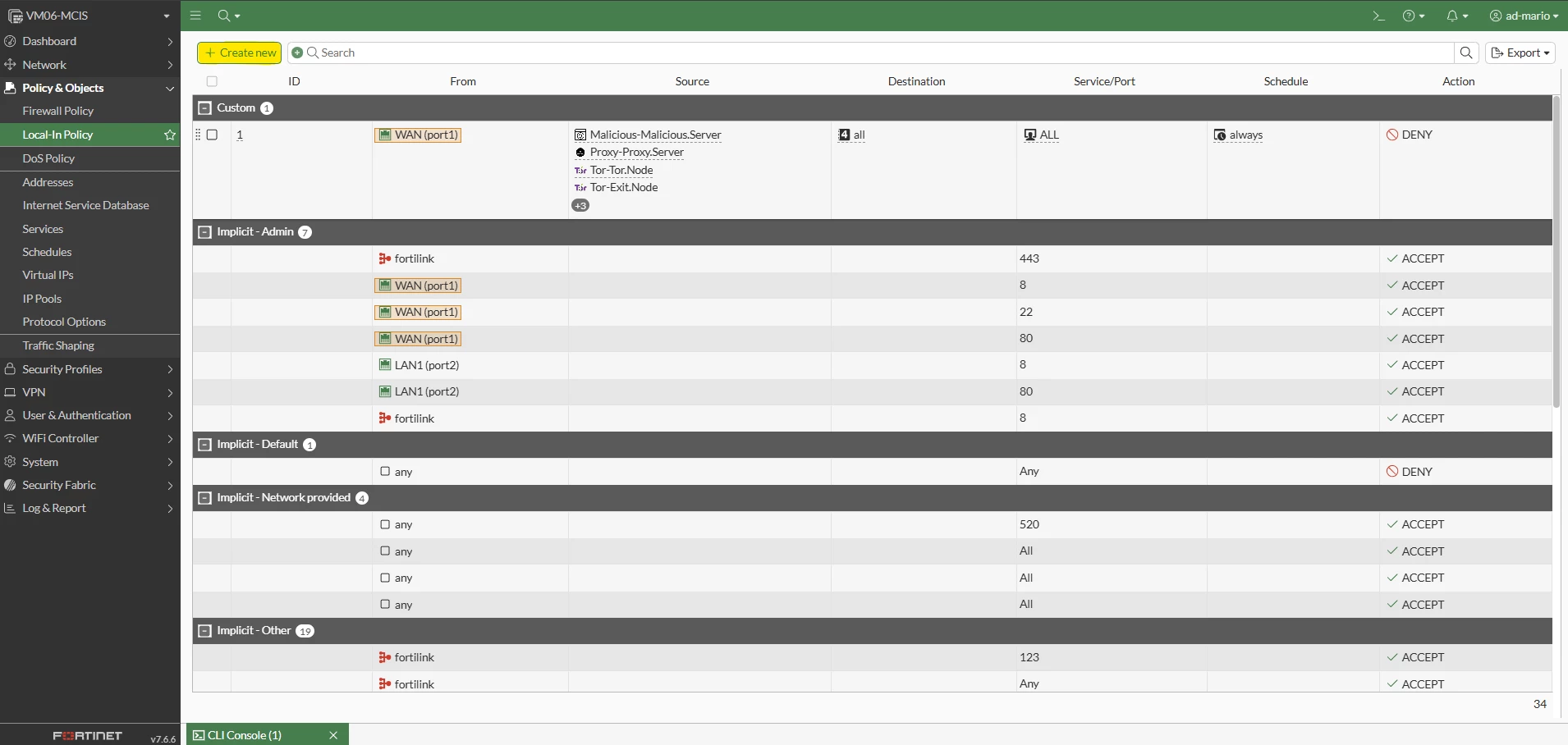This screenshot has width=1568, height=745.
Task: Open the notifications bell menu
Action: pyautogui.click(x=1457, y=16)
